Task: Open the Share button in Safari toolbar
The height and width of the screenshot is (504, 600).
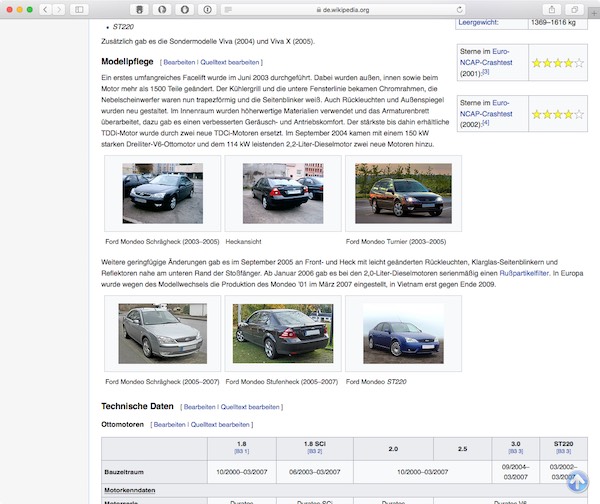Action: tap(552, 10)
